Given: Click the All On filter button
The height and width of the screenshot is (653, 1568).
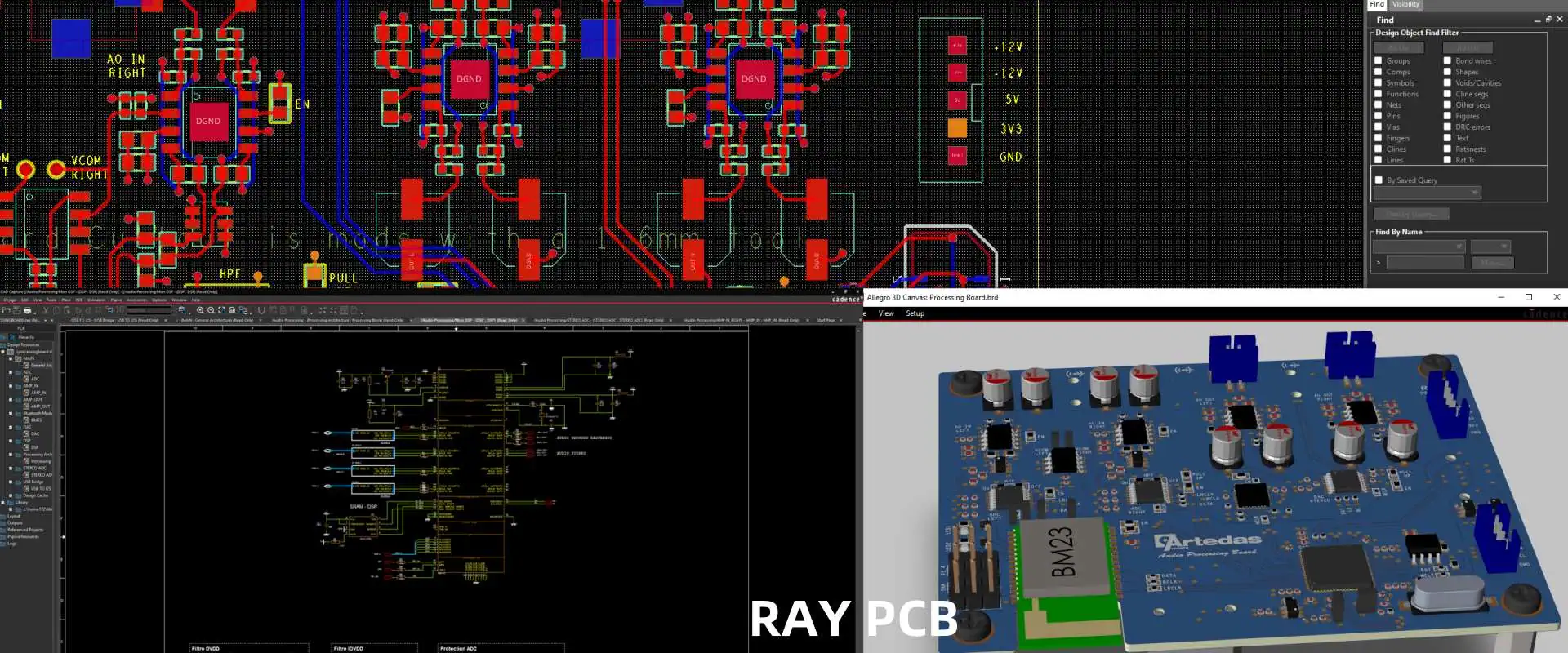Looking at the screenshot, I should [x=1398, y=48].
